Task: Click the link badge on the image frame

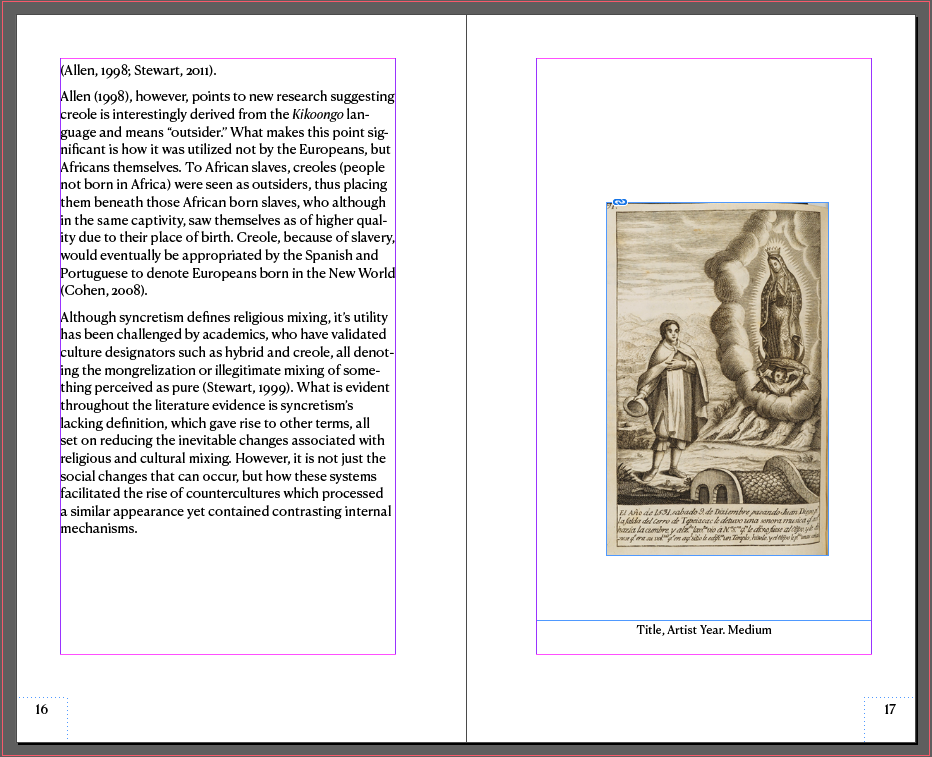Action: [x=619, y=204]
